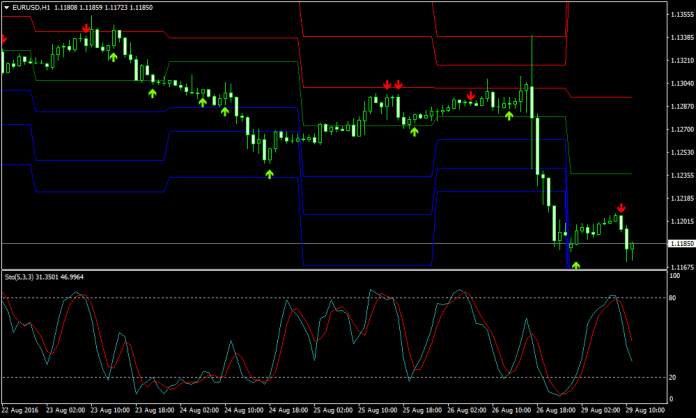Click the 22 Aug 2016 date label
Image resolution: width=696 pixels, height=418 pixels.
click(x=22, y=409)
